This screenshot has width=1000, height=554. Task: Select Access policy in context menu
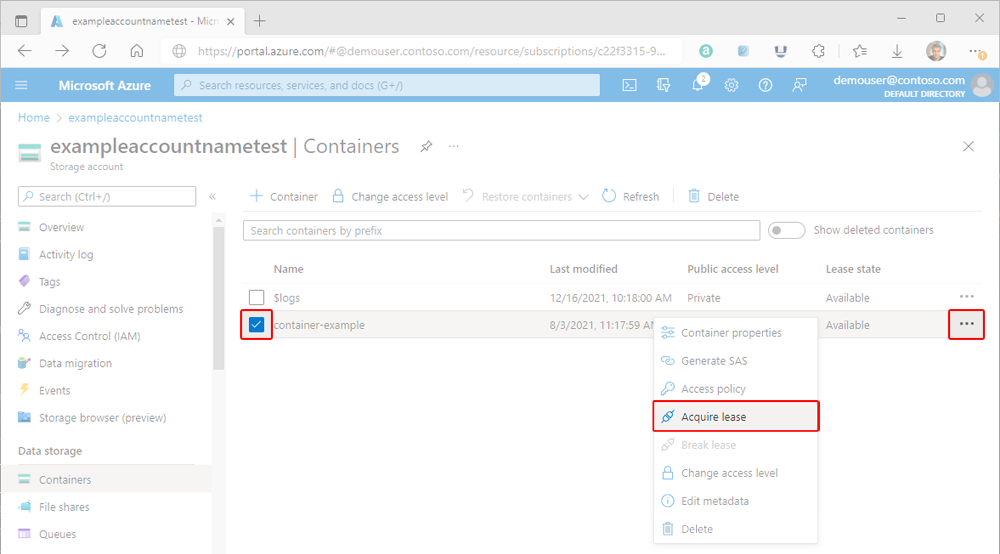point(735,389)
